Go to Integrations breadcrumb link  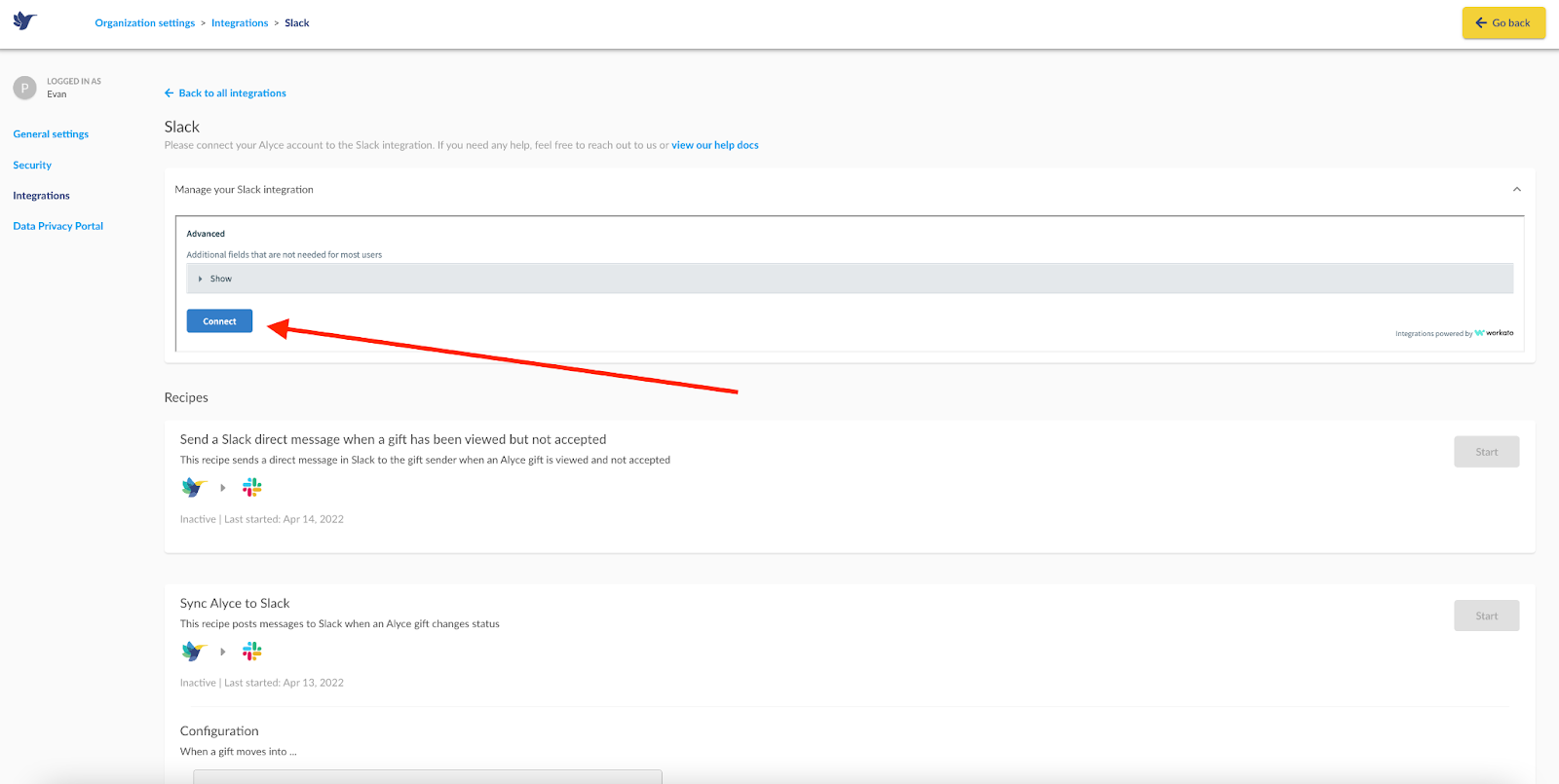point(240,23)
